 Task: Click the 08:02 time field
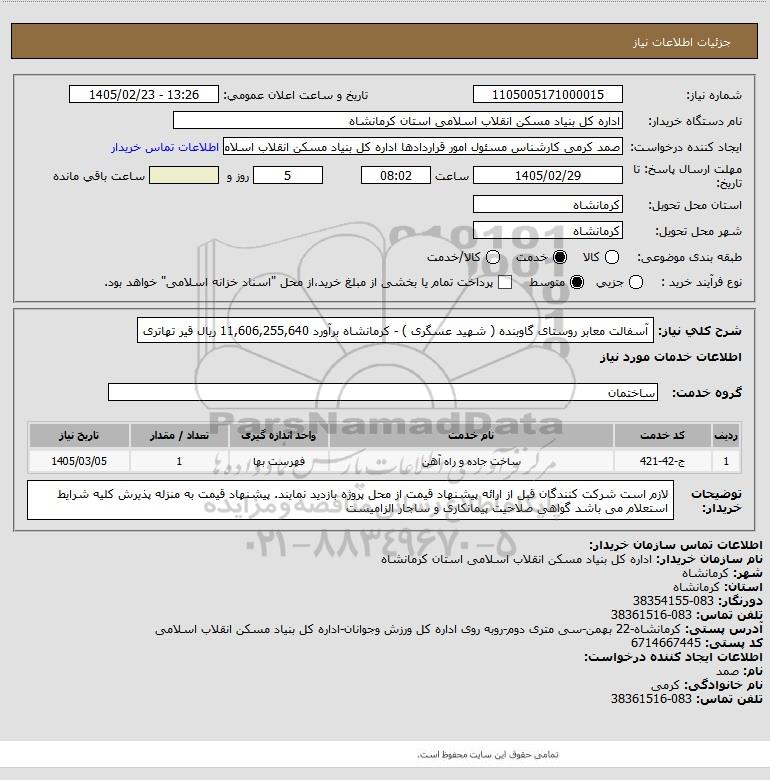[396, 176]
